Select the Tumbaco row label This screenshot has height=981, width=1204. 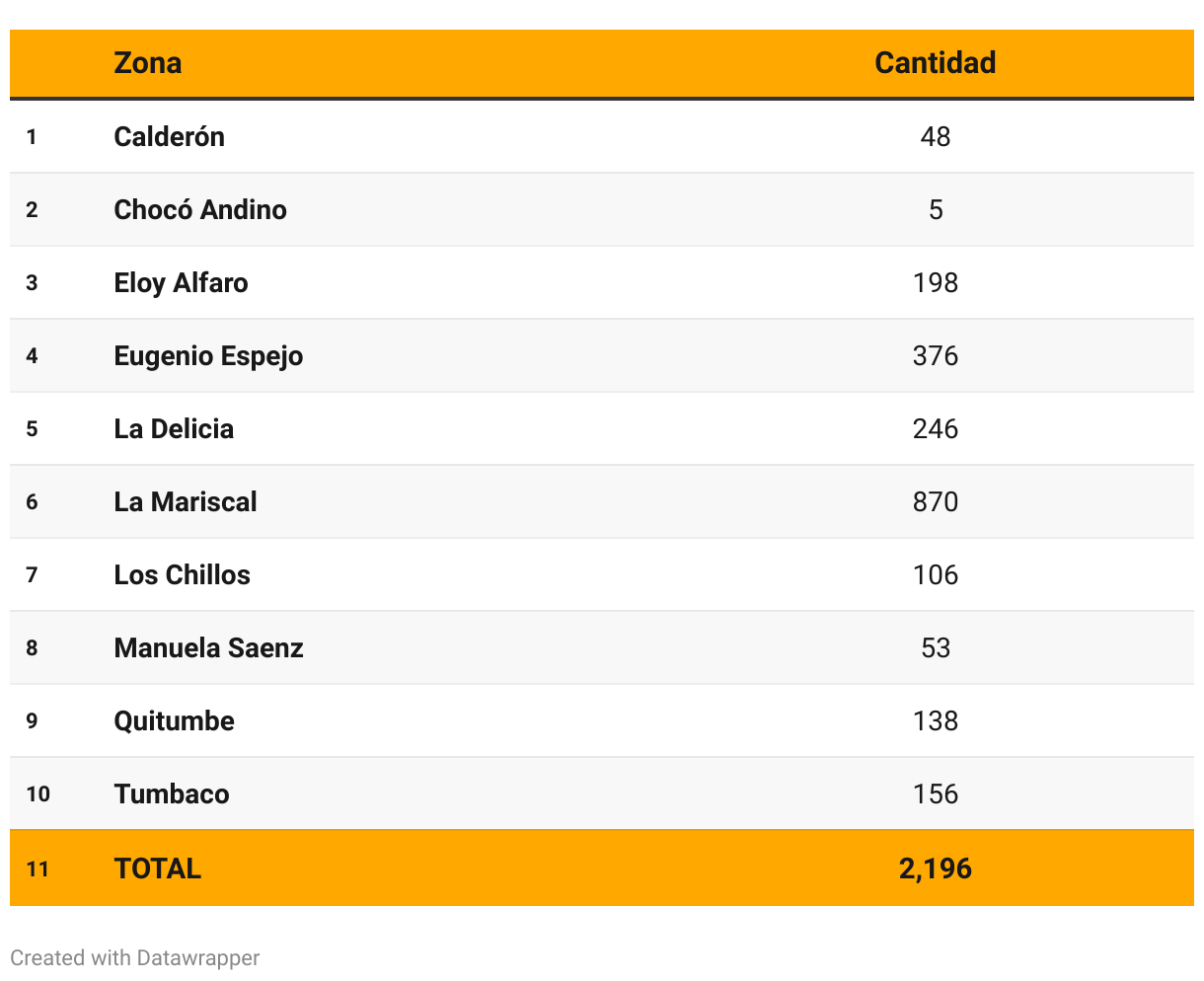click(172, 793)
